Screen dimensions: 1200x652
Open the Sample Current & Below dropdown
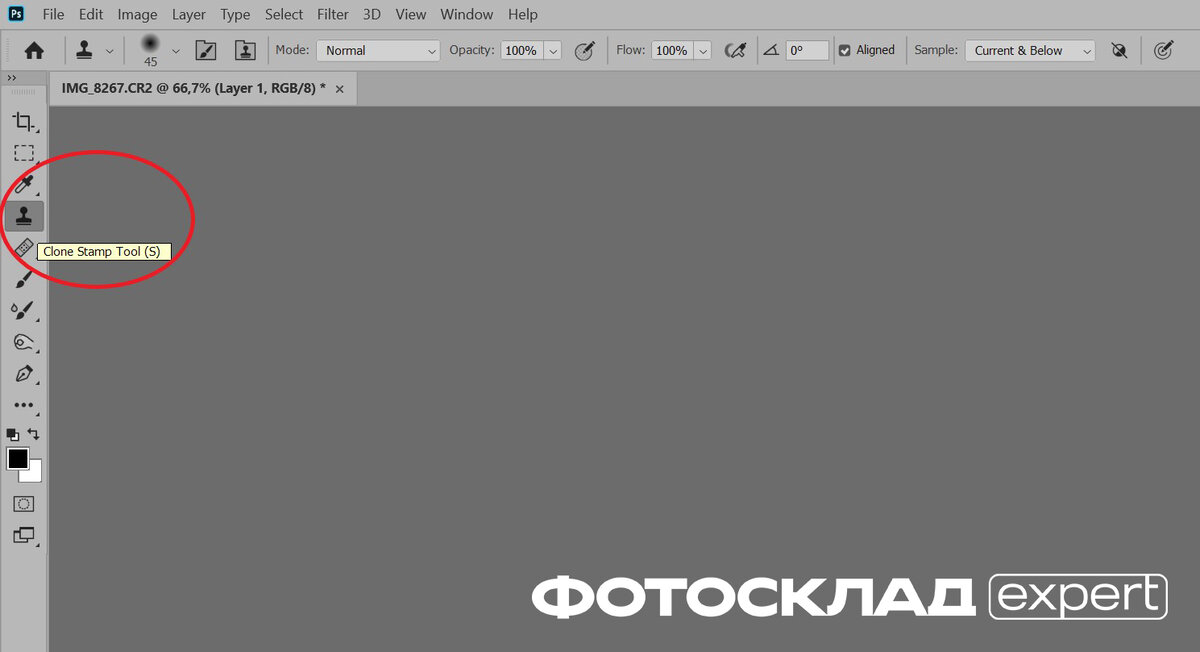pyautogui.click(x=1030, y=50)
